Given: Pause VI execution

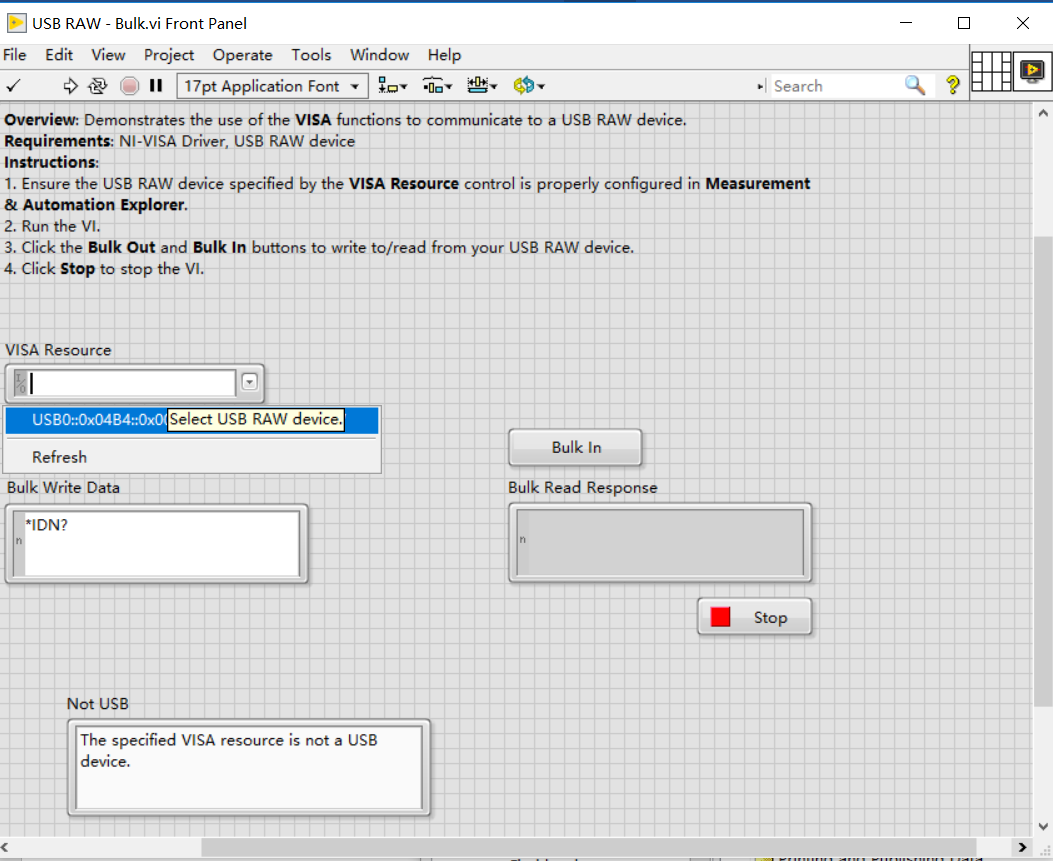Looking at the screenshot, I should [x=155, y=86].
